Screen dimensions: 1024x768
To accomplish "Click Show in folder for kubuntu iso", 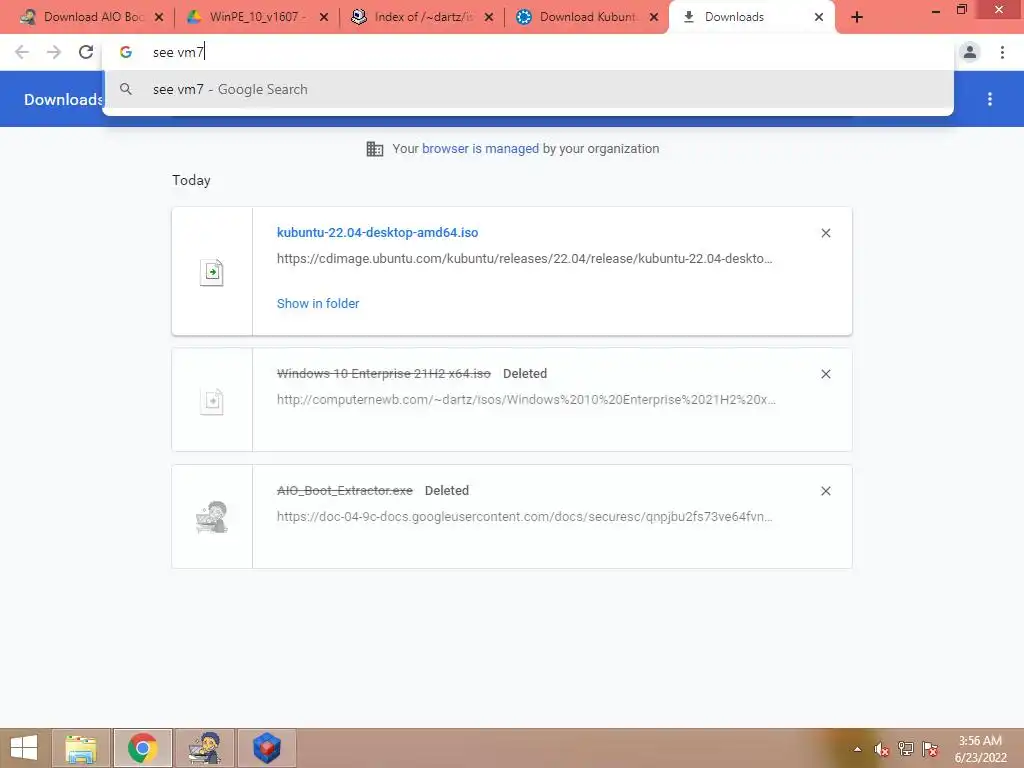I will coord(318,303).
